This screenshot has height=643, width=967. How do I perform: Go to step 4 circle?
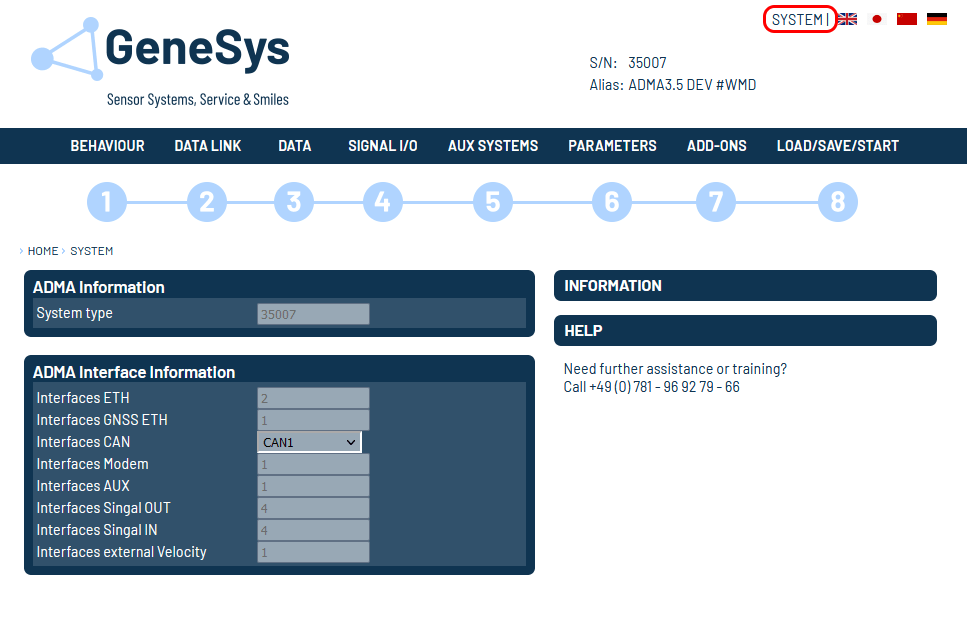(383, 202)
